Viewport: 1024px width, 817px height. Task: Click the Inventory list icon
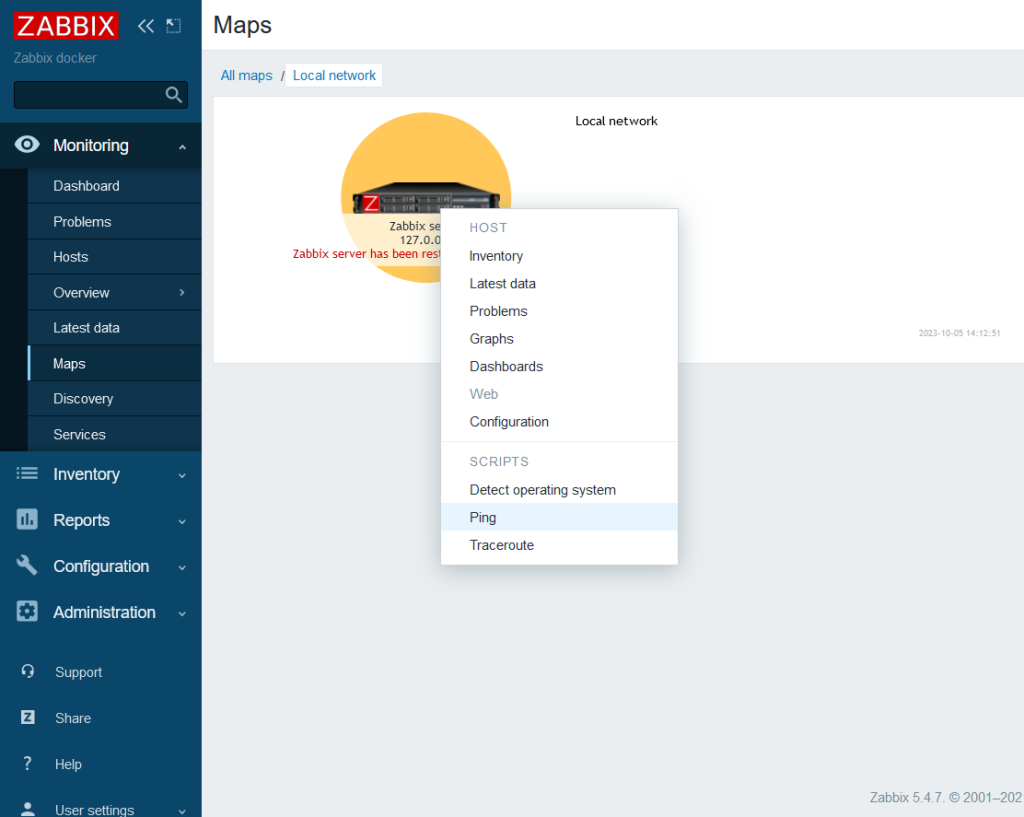pyautogui.click(x=27, y=474)
